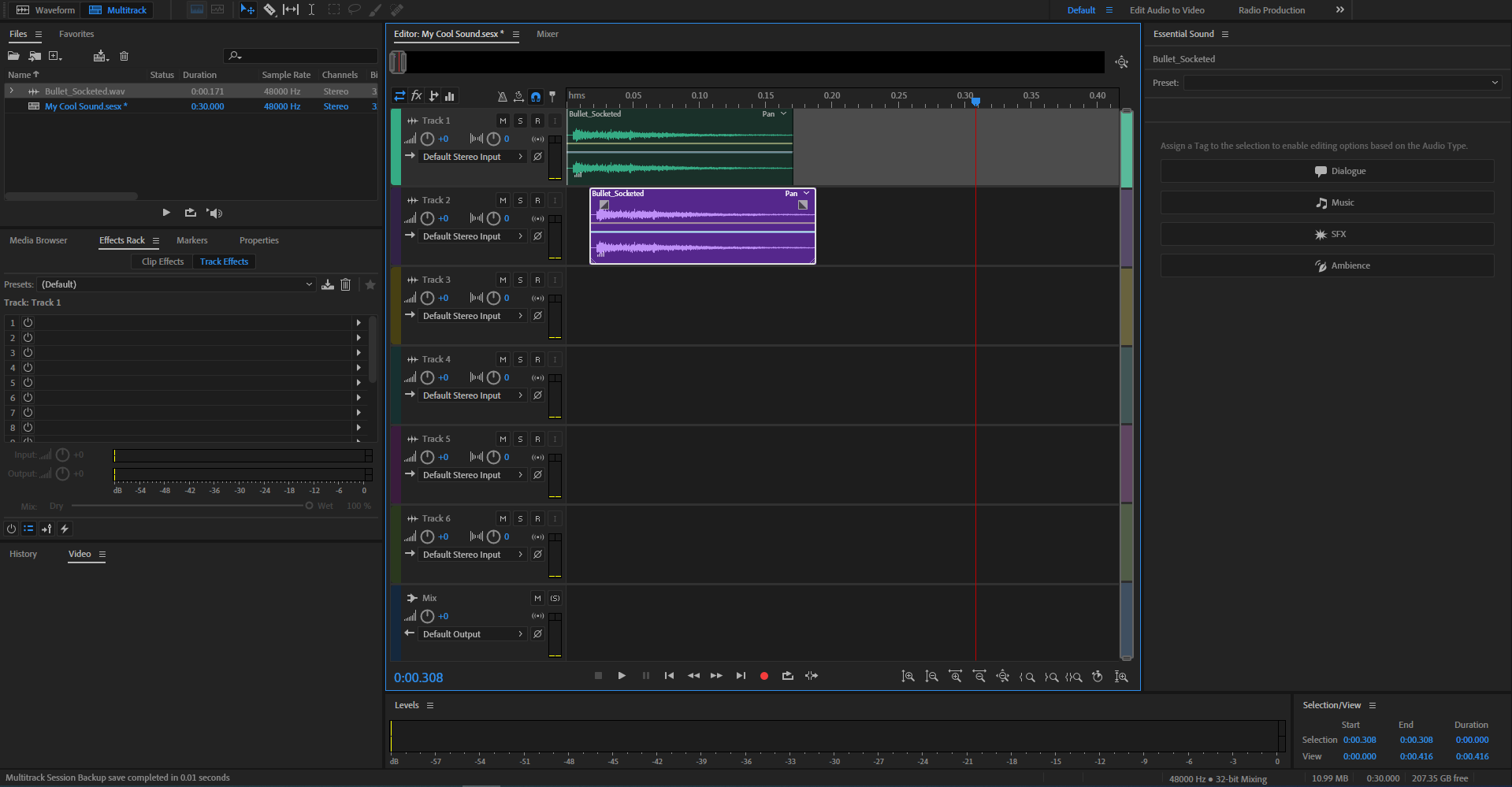Mute Track 5
The image size is (1512, 787).
tap(503, 439)
